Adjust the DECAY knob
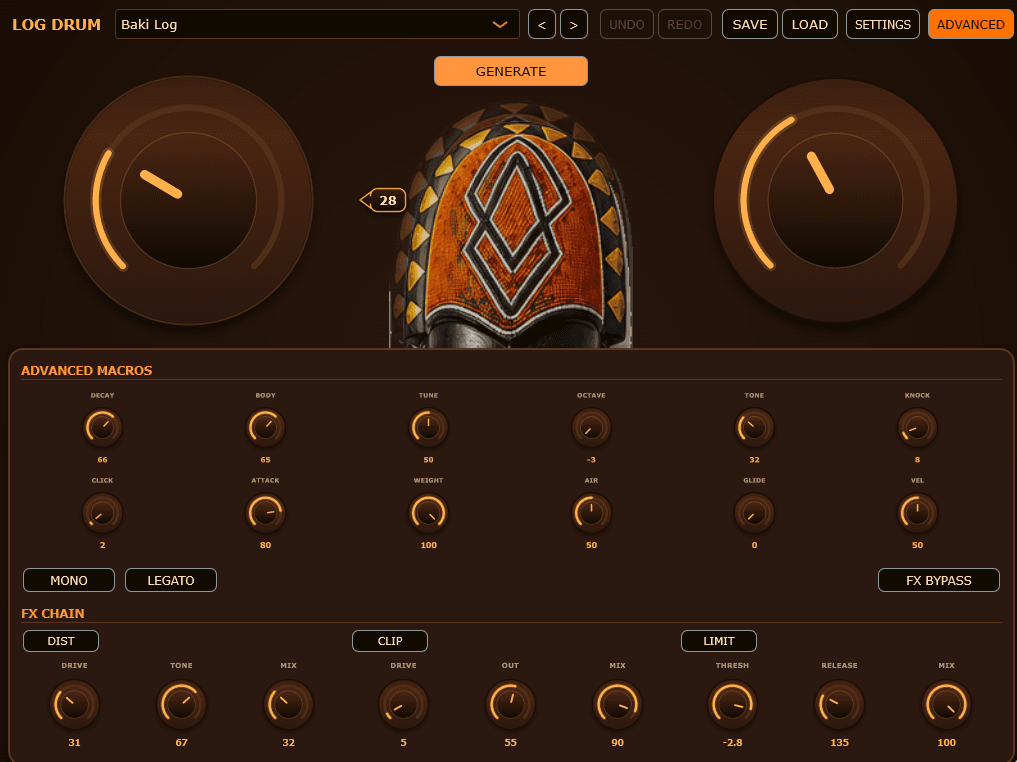1017x762 pixels. point(102,427)
